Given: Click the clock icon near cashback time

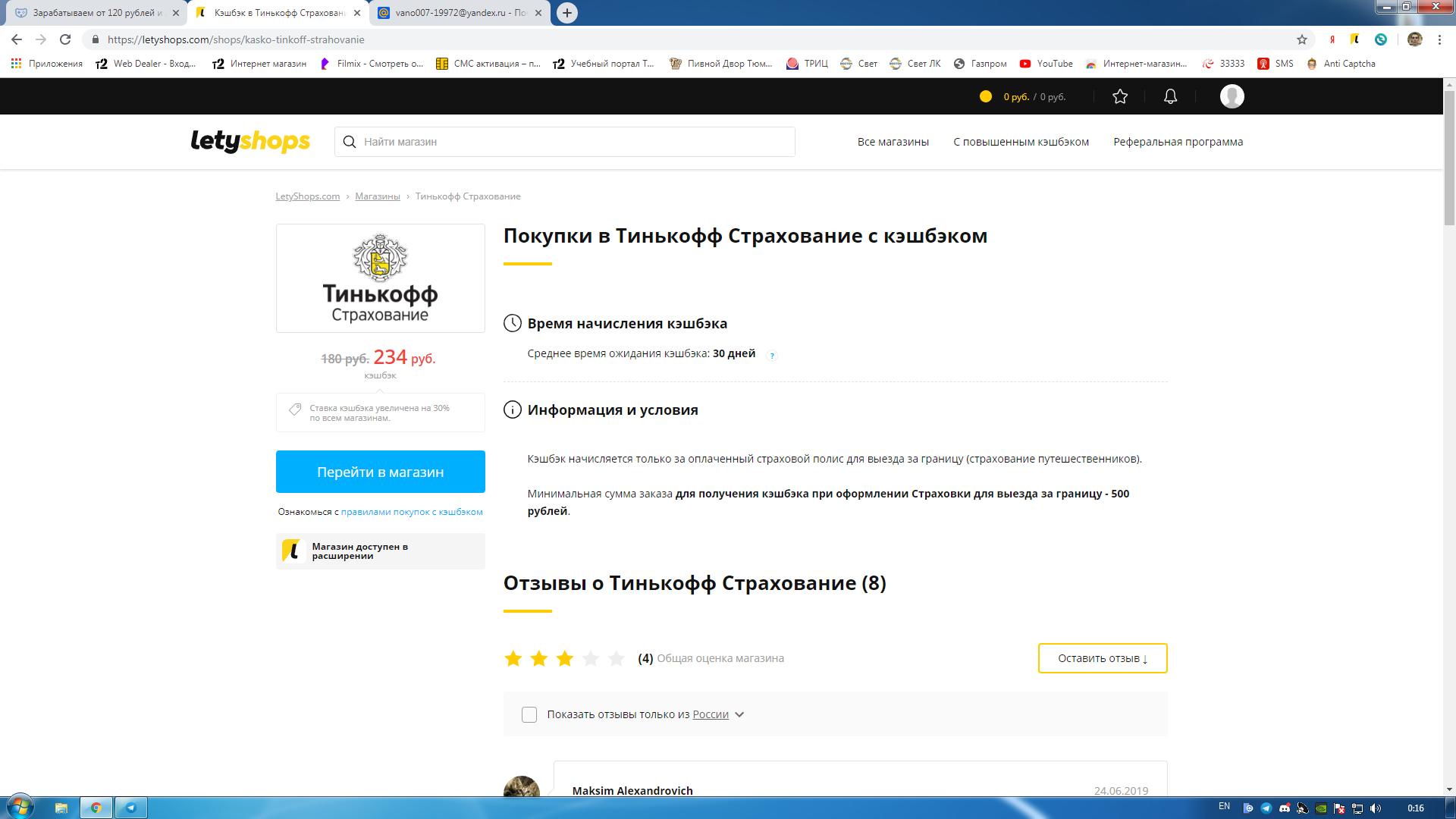Looking at the screenshot, I should [x=513, y=323].
